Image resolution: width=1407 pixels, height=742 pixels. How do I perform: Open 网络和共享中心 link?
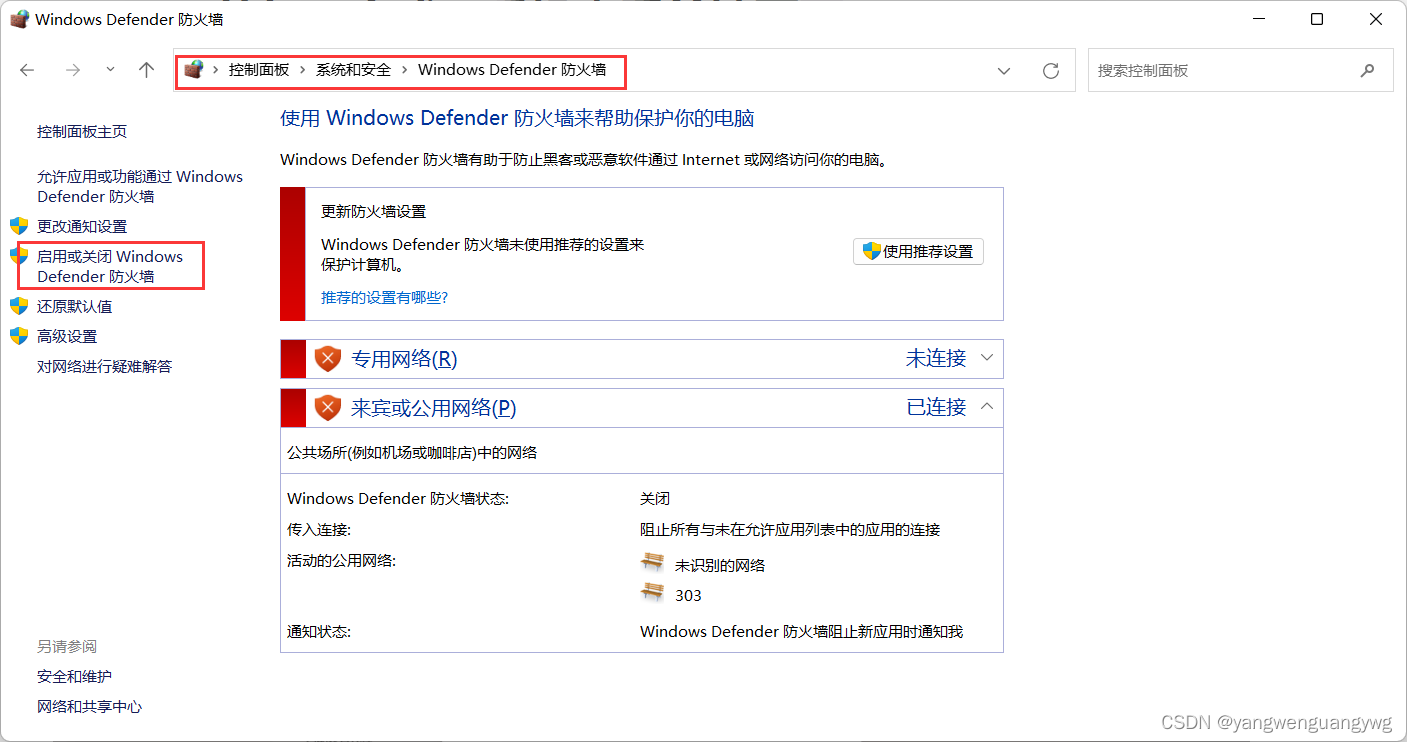pyautogui.click(x=90, y=707)
